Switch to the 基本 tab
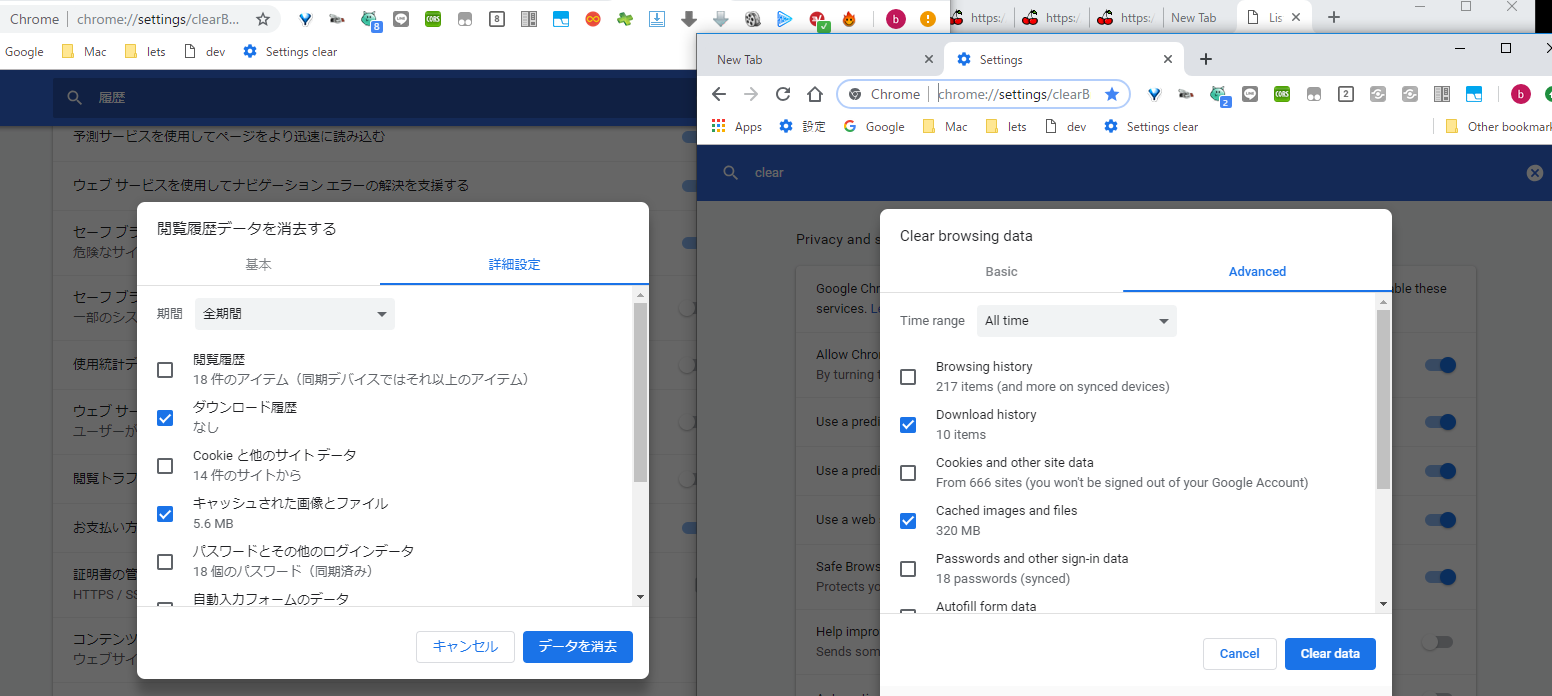This screenshot has height=696, width=1552. pos(258,265)
